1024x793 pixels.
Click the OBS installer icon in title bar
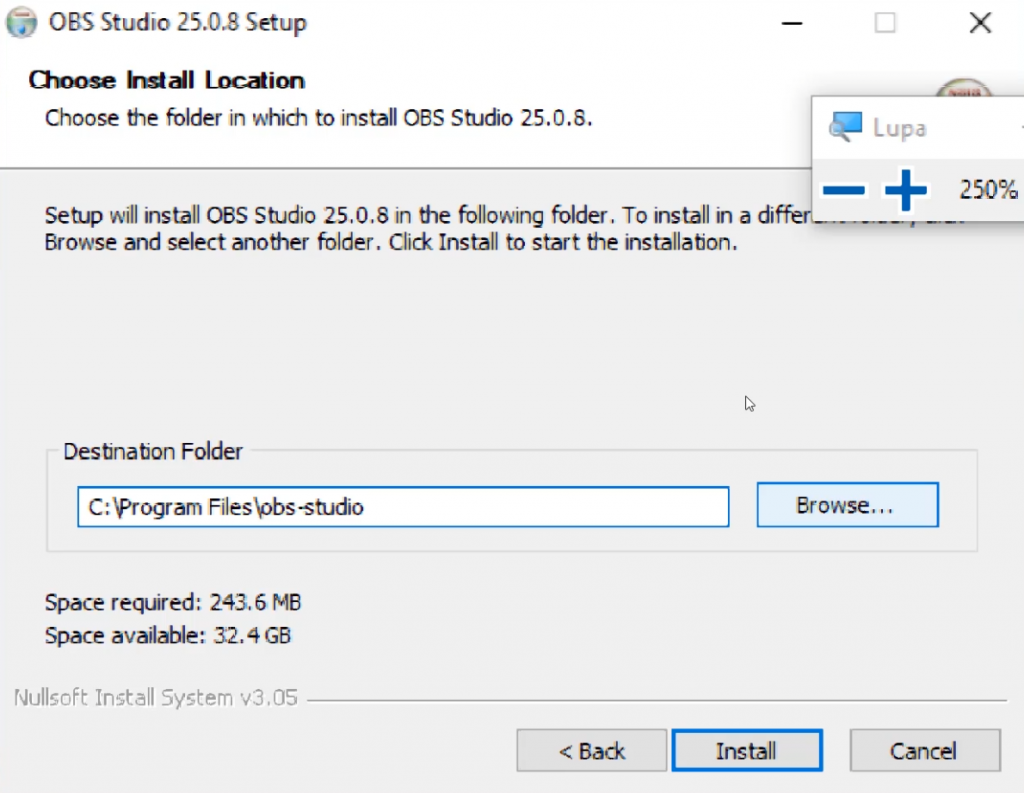click(21, 22)
